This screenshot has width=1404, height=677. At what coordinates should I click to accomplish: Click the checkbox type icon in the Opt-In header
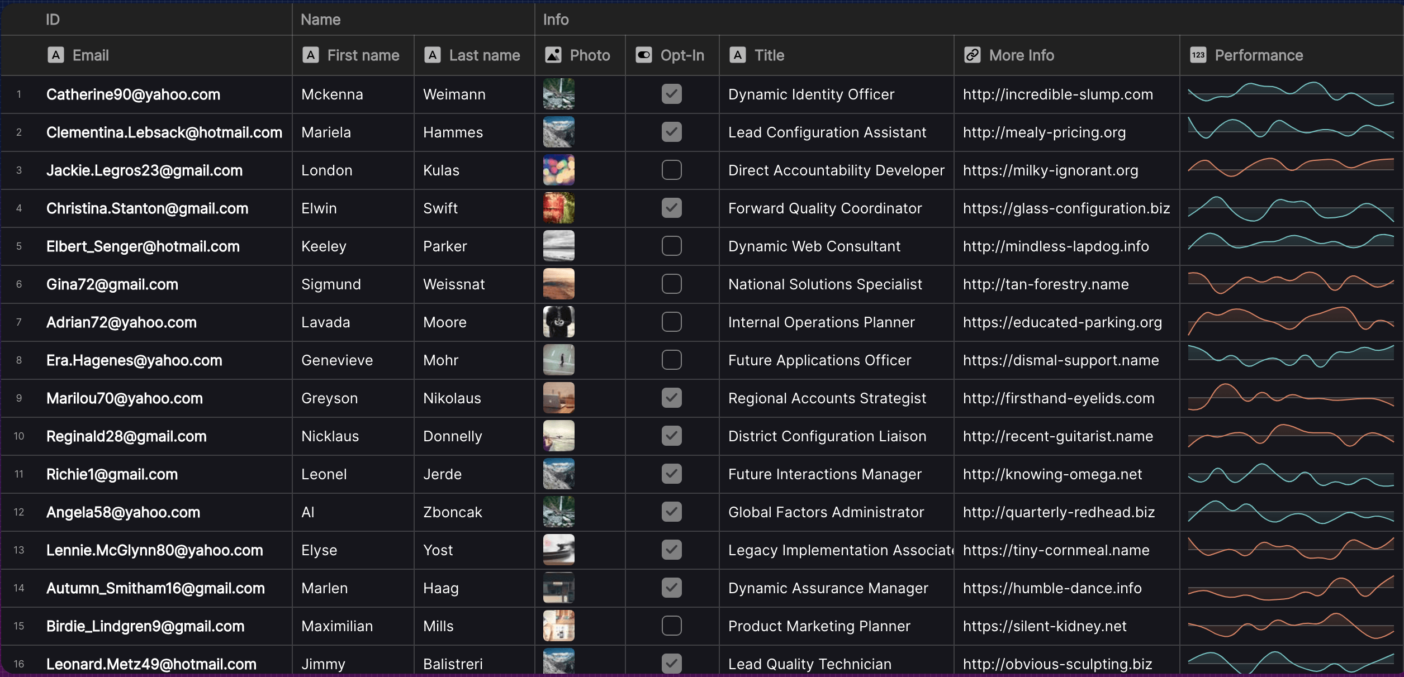click(642, 55)
